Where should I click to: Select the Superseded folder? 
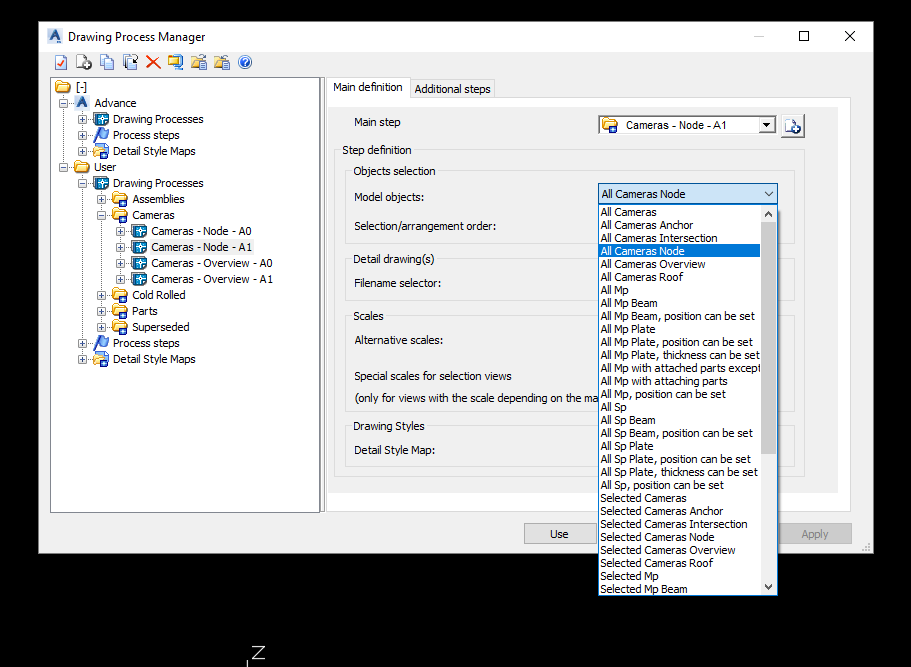pyautogui.click(x=162, y=326)
